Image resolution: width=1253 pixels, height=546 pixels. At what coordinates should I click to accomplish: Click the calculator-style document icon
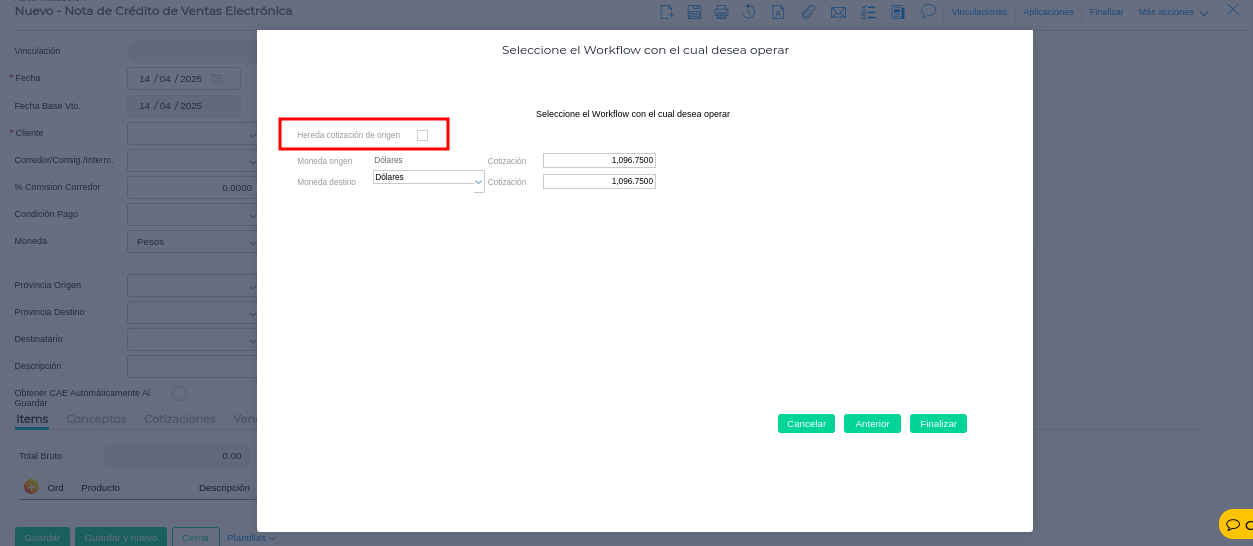(x=898, y=12)
